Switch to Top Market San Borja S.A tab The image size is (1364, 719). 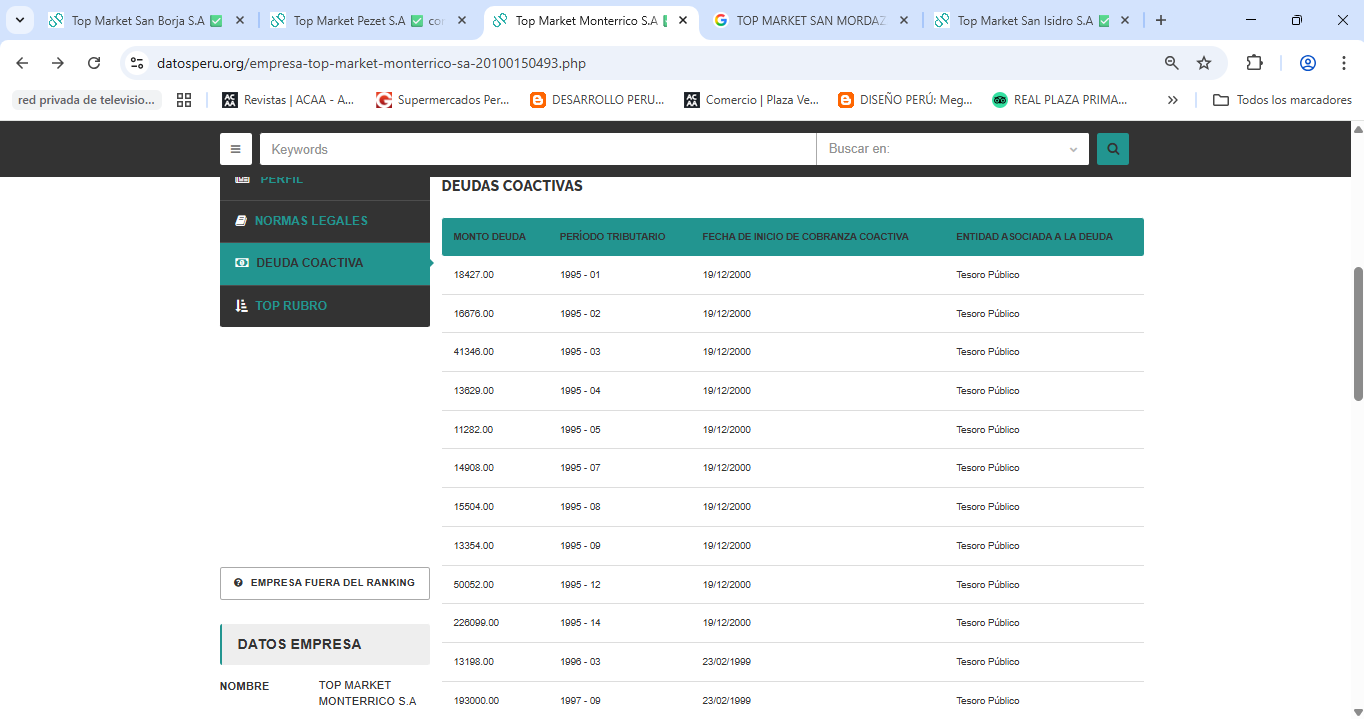point(147,20)
